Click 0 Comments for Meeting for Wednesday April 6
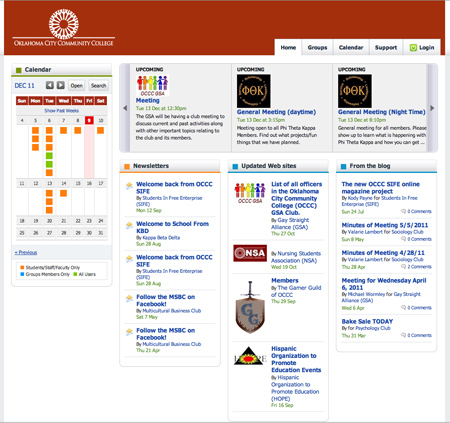This screenshot has width=450, height=423. click(x=419, y=308)
